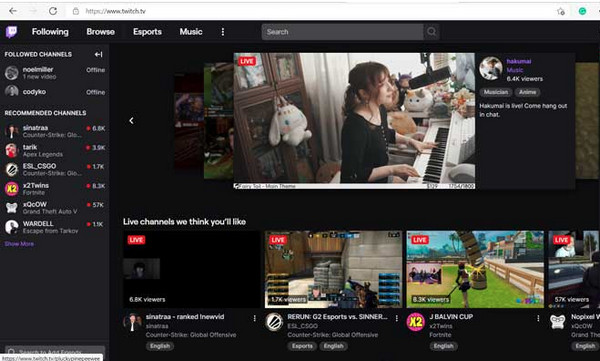Click Esports tag under RERUN stream

click(302, 346)
